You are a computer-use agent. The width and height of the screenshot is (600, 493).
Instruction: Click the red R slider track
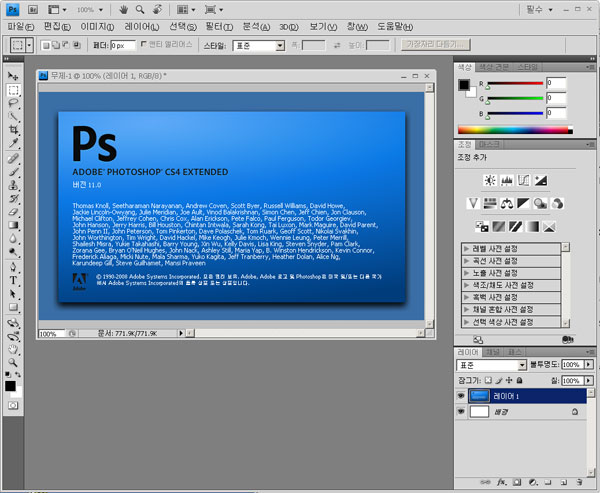pos(515,83)
